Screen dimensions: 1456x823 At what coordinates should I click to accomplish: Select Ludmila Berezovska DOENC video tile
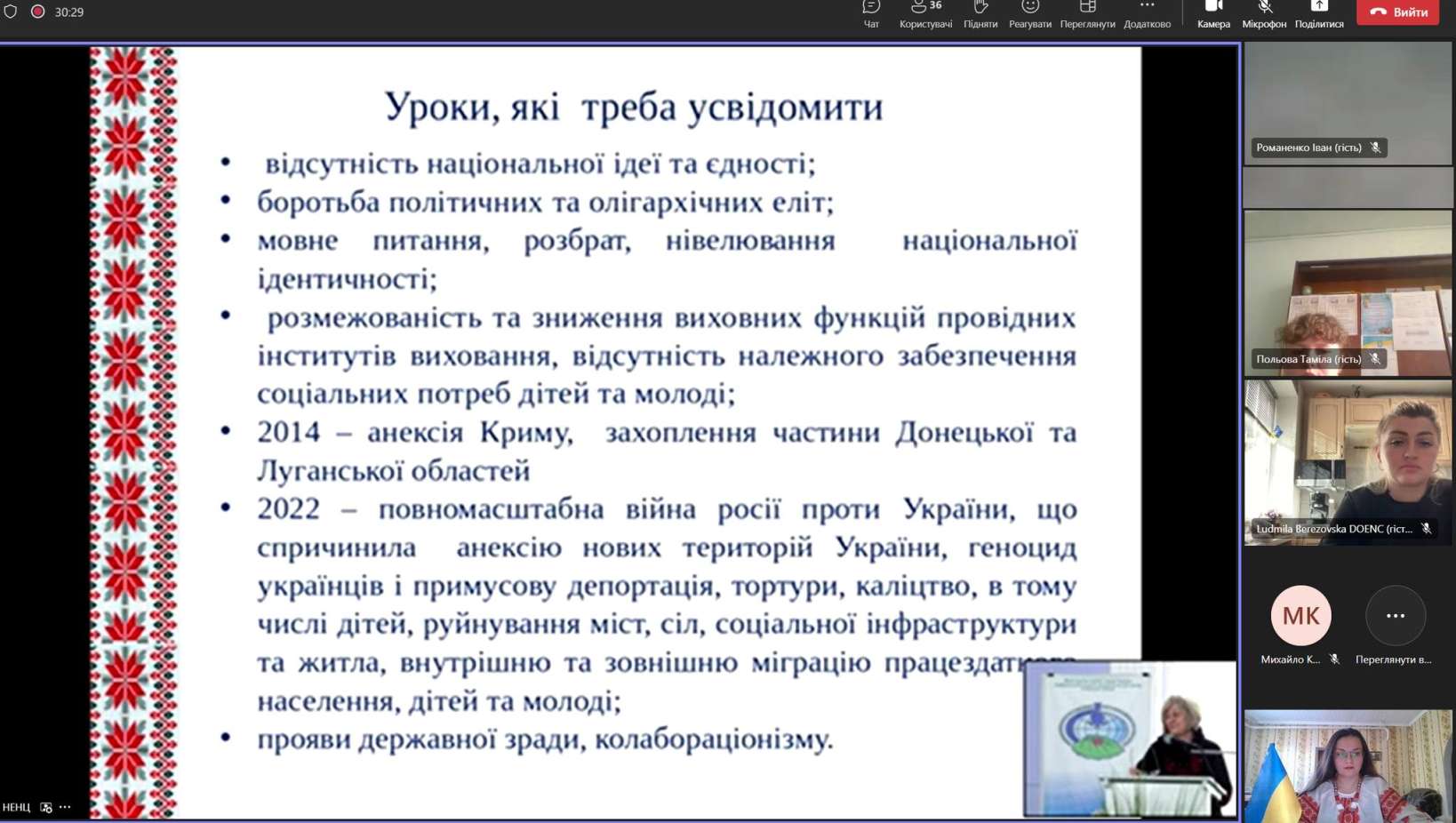(1348, 462)
